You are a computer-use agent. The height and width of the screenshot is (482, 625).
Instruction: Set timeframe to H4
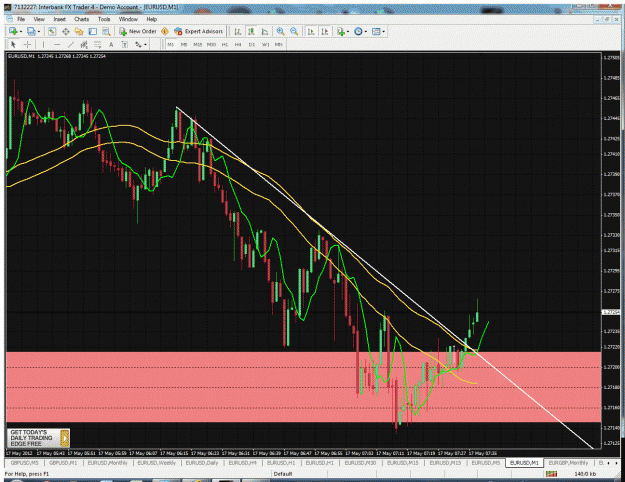pos(238,45)
